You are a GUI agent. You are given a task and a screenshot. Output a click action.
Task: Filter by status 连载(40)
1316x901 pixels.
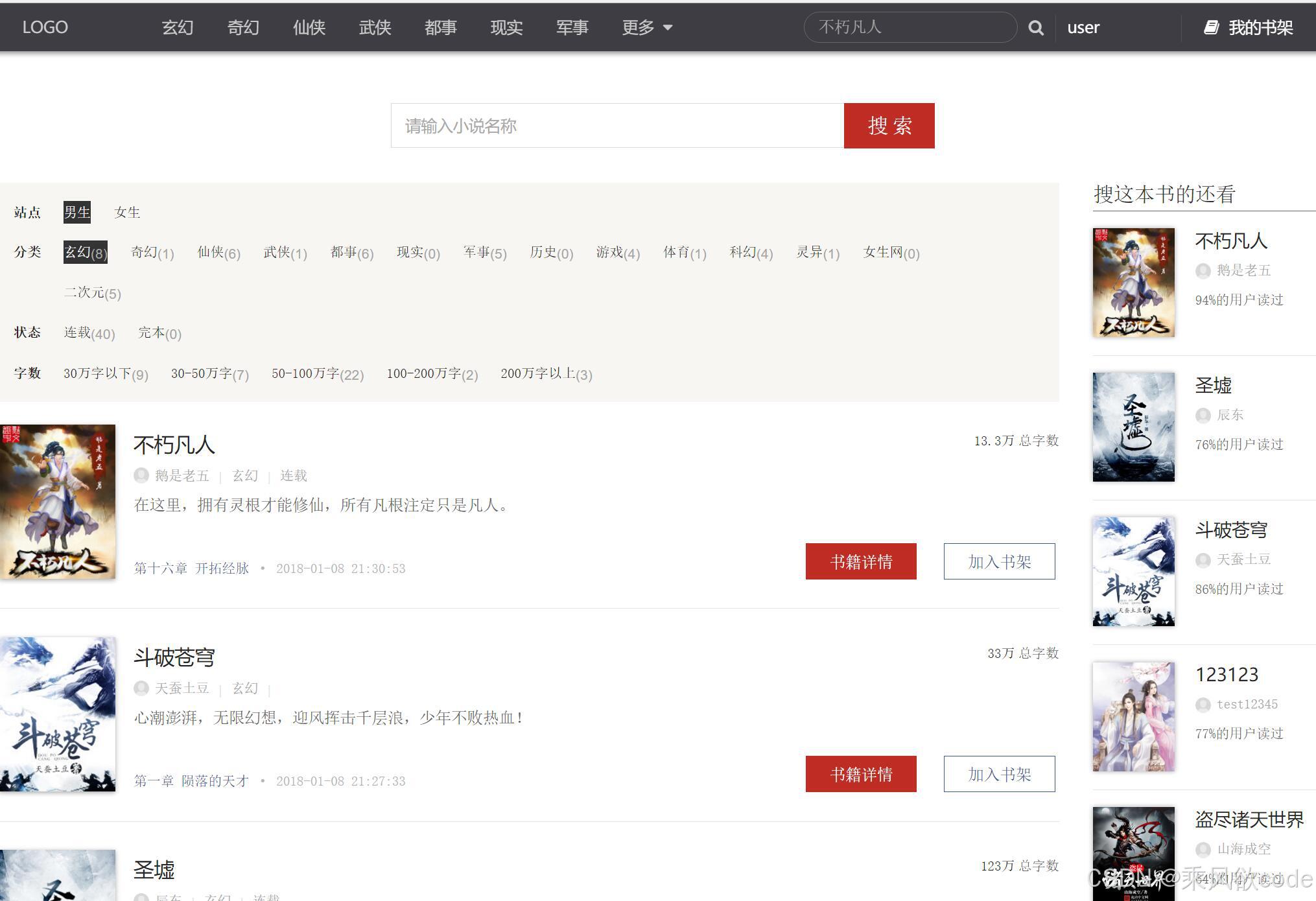(89, 333)
